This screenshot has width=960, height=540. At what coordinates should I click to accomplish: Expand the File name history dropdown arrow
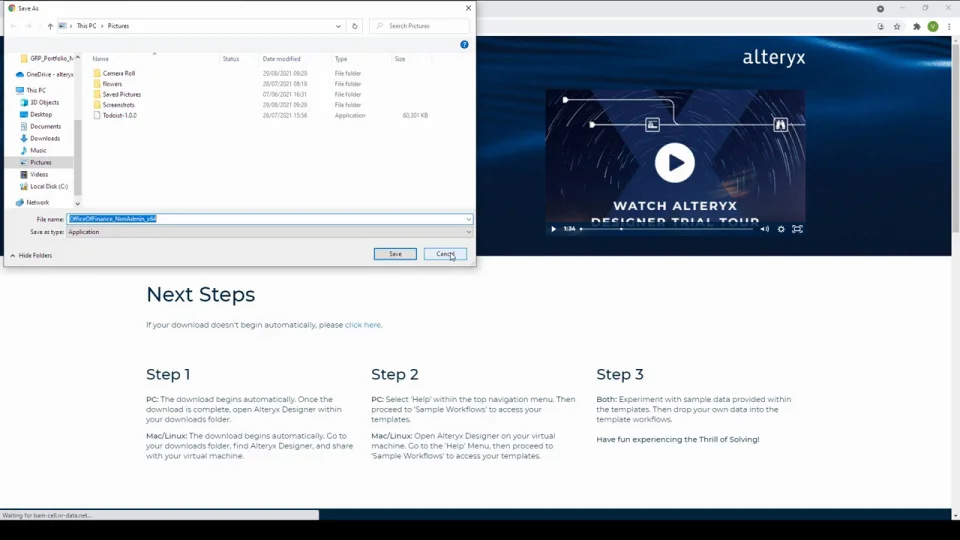pyautogui.click(x=468, y=219)
